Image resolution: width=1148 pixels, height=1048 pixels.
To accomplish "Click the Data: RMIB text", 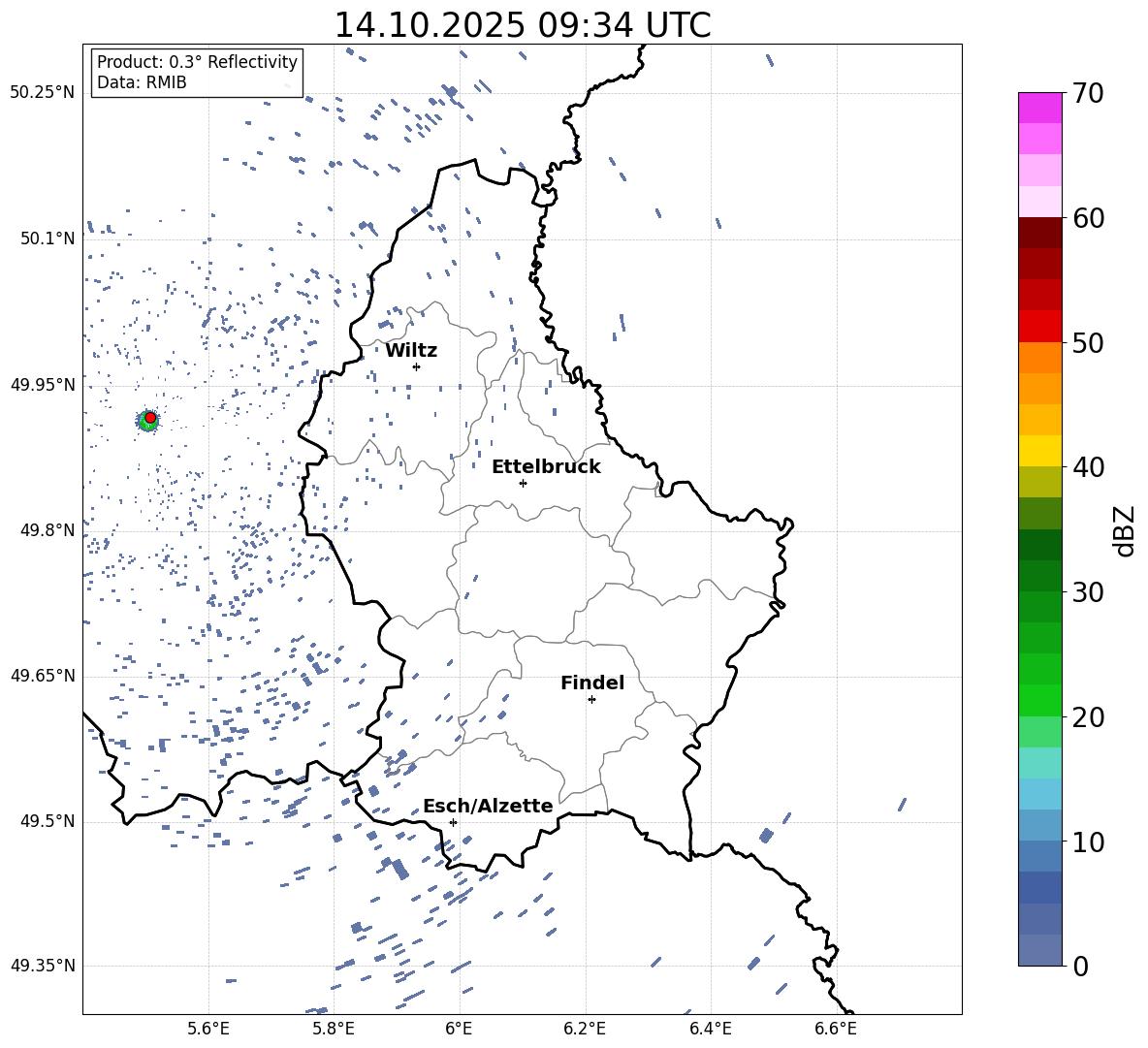I will [x=142, y=82].
